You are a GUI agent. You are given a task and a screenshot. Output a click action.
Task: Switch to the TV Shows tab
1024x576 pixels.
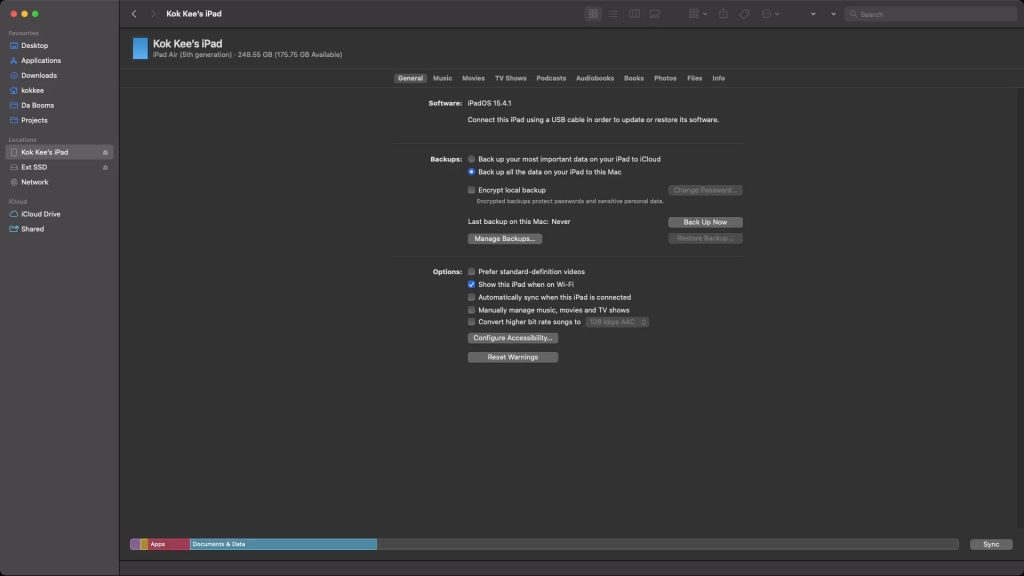click(x=511, y=78)
